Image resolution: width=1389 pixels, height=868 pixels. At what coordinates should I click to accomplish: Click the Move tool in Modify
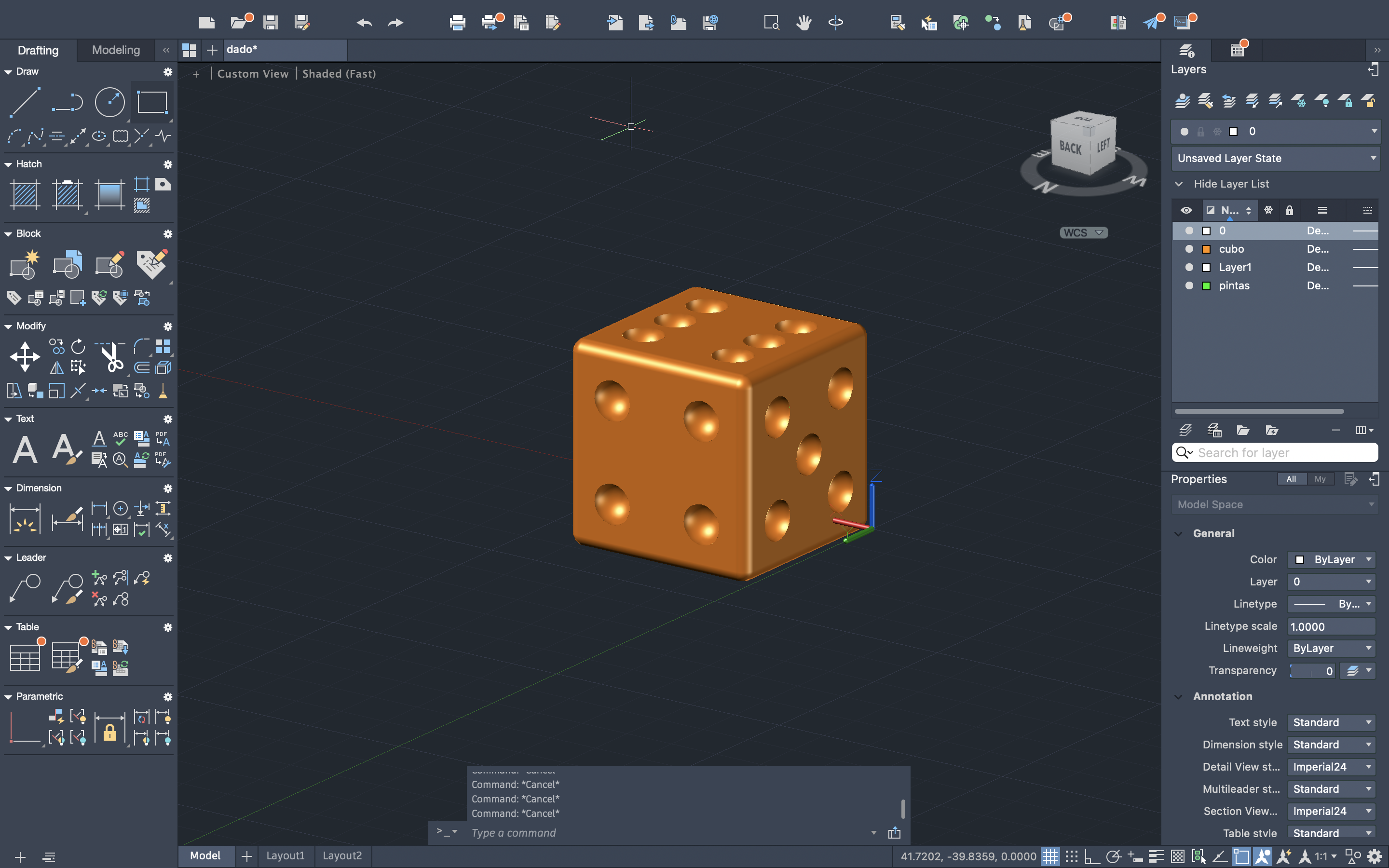[25, 356]
